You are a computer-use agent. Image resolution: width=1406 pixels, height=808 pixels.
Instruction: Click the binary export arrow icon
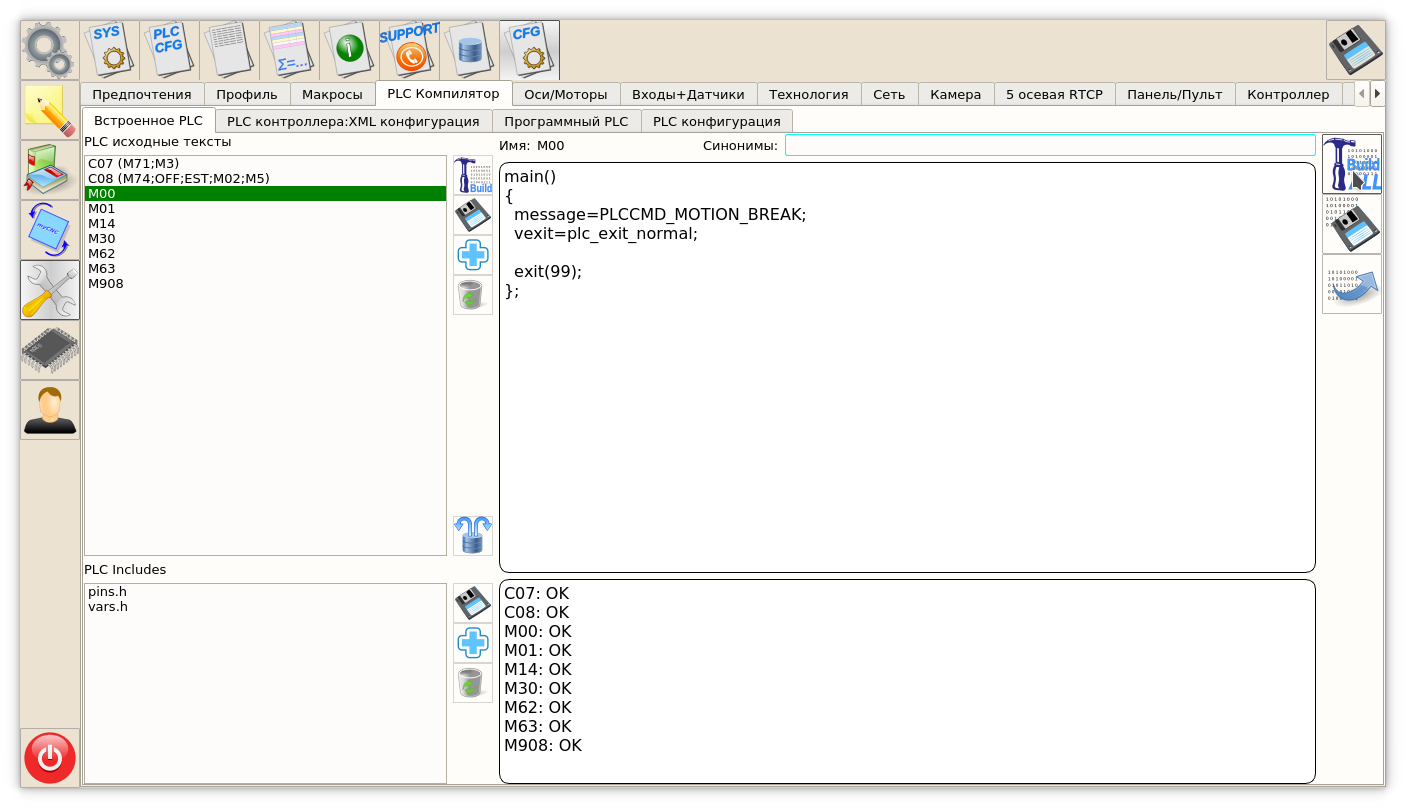click(x=1351, y=285)
